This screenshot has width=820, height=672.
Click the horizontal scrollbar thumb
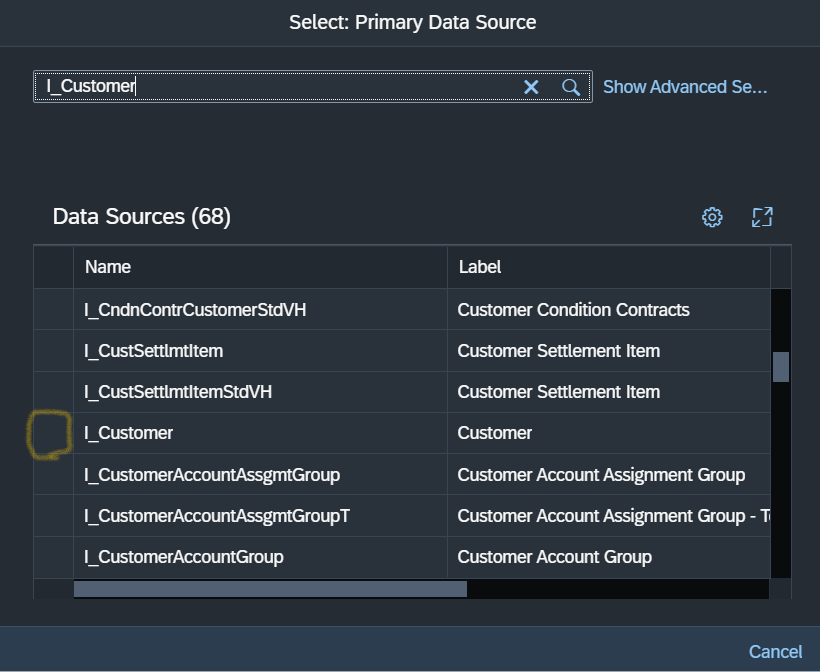(270, 589)
